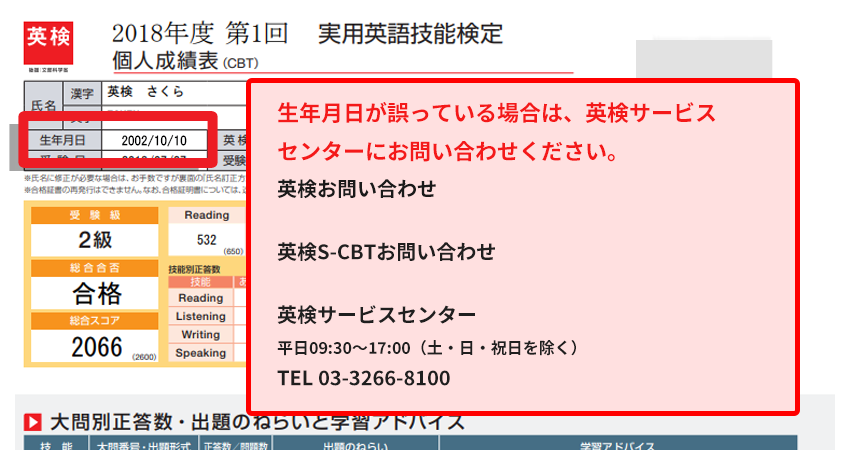Click the 総合合否 orange header

pyautogui.click(x=95, y=268)
